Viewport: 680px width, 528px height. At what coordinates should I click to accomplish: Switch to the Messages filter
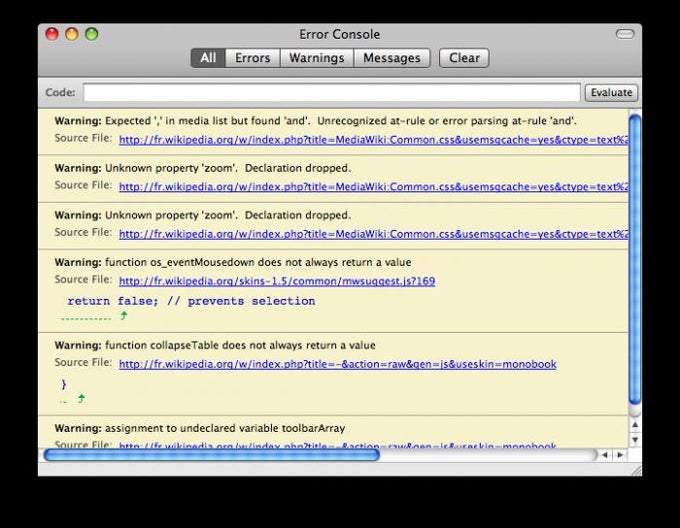[x=392, y=58]
